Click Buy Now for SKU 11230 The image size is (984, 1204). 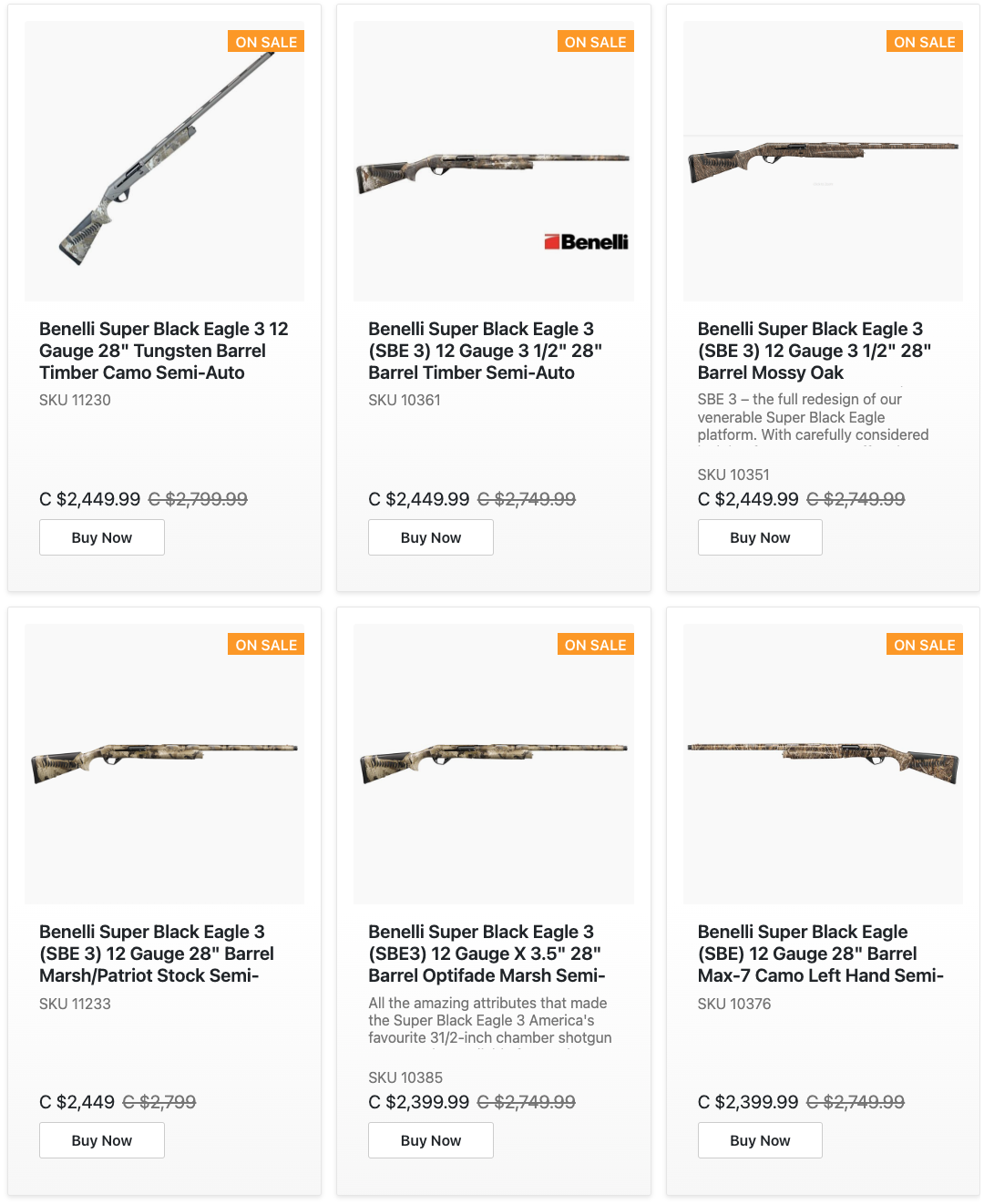[102, 537]
